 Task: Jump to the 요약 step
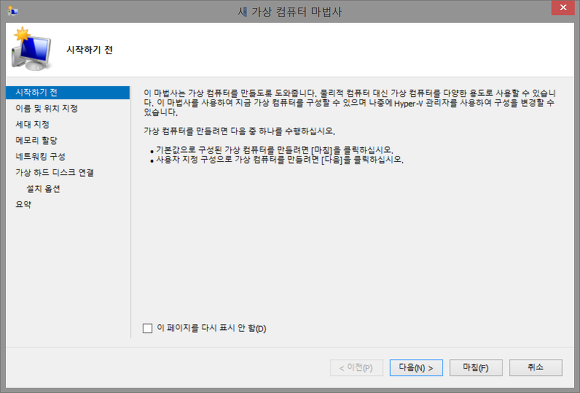click(x=23, y=205)
